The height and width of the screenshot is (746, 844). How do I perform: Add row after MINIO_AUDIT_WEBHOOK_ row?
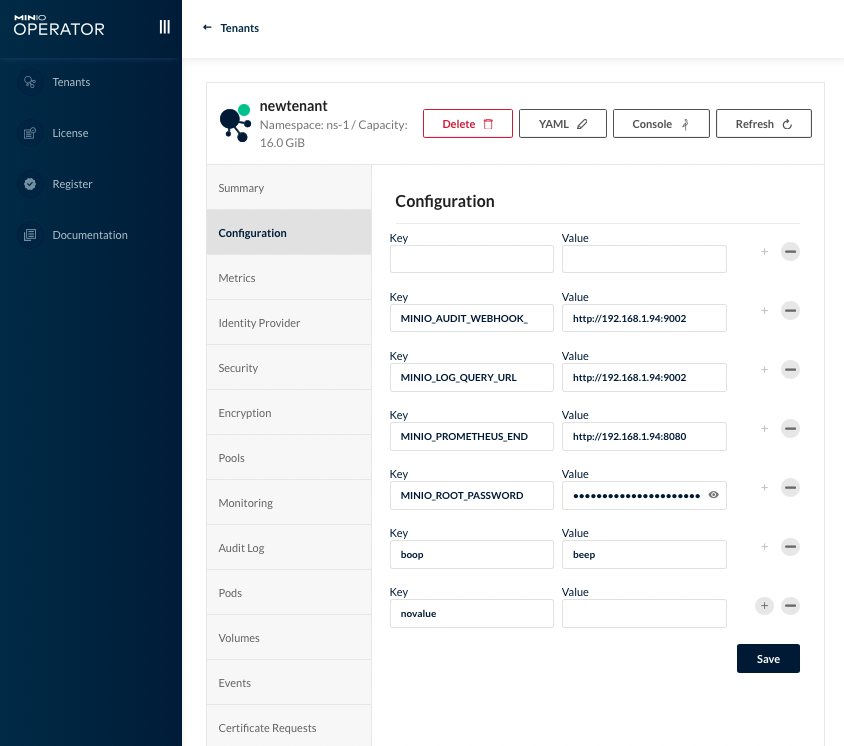pyautogui.click(x=764, y=311)
